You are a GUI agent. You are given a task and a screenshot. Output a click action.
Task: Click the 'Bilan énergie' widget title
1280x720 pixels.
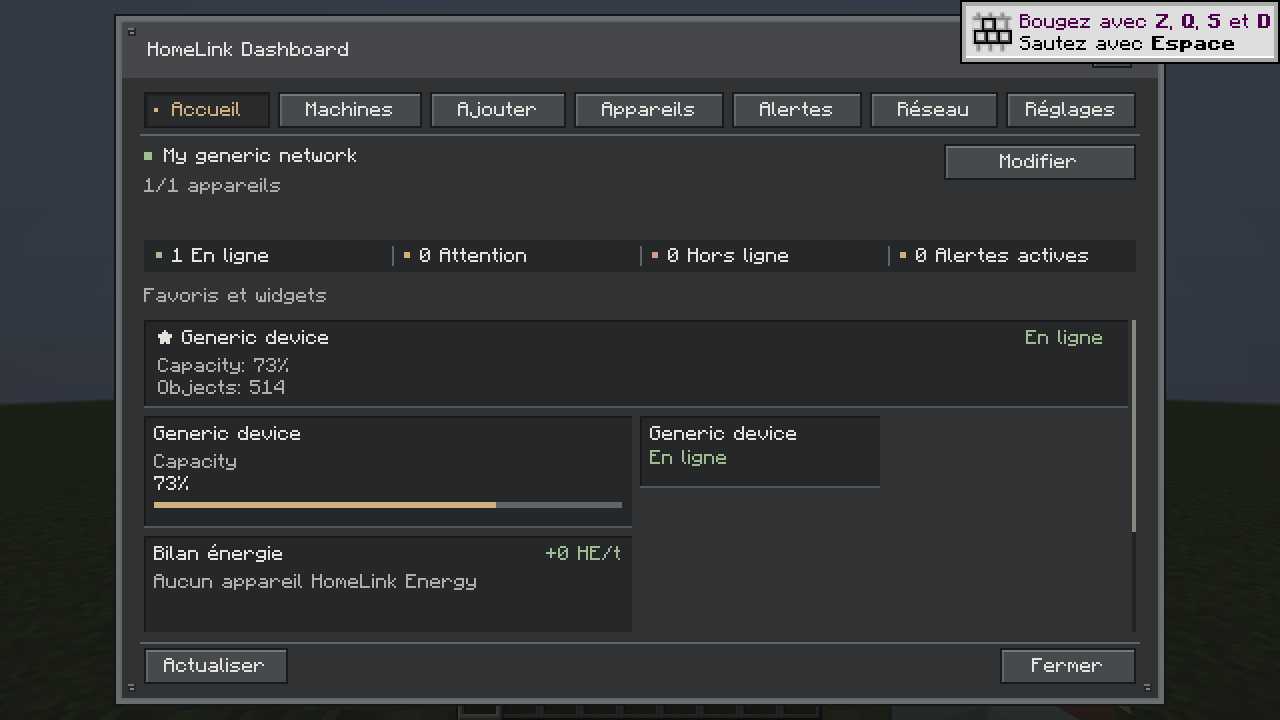tap(218, 554)
